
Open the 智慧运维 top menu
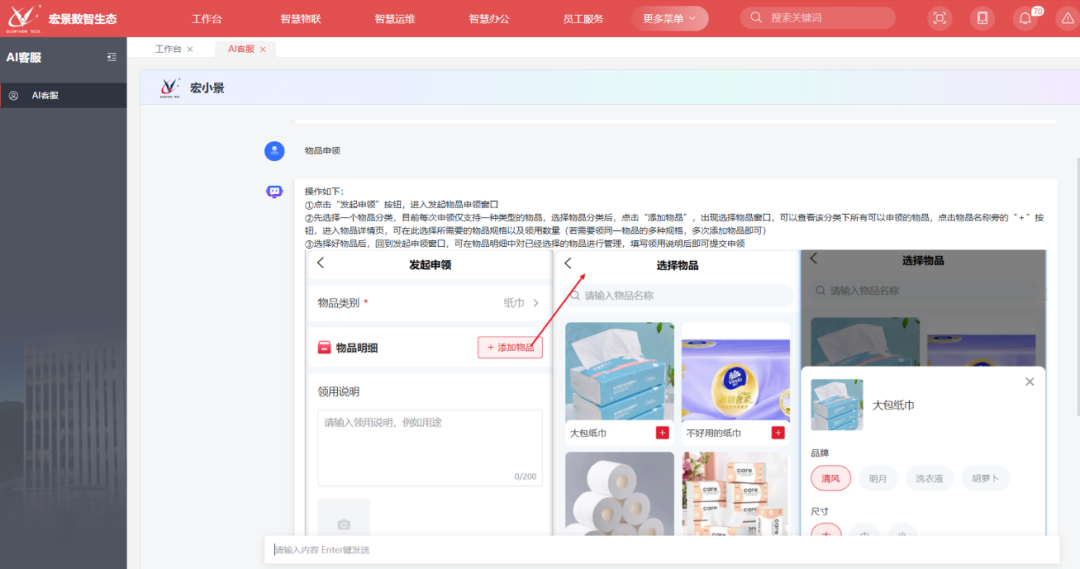coord(395,19)
